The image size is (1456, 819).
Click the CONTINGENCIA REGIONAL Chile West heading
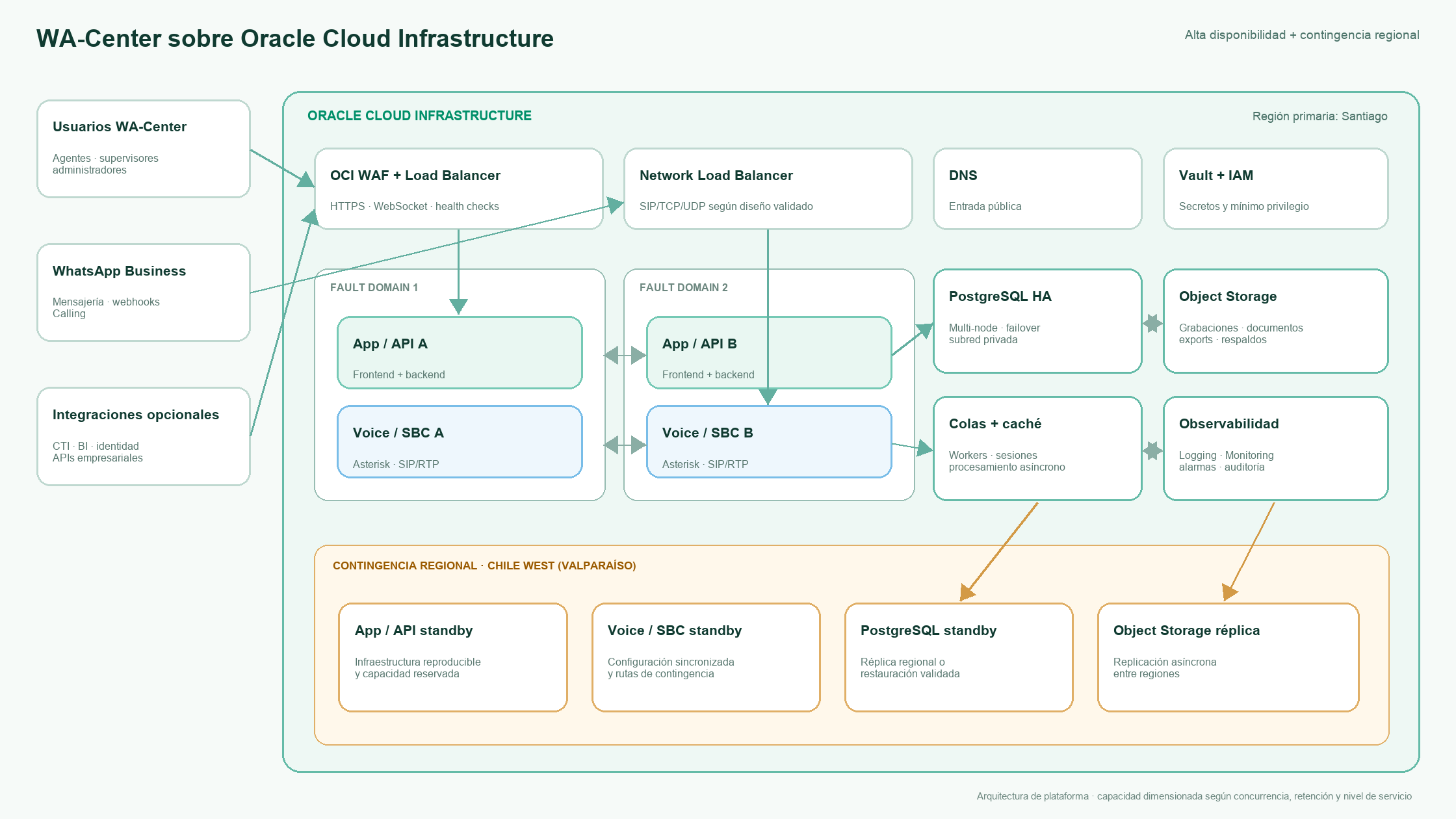(484, 565)
